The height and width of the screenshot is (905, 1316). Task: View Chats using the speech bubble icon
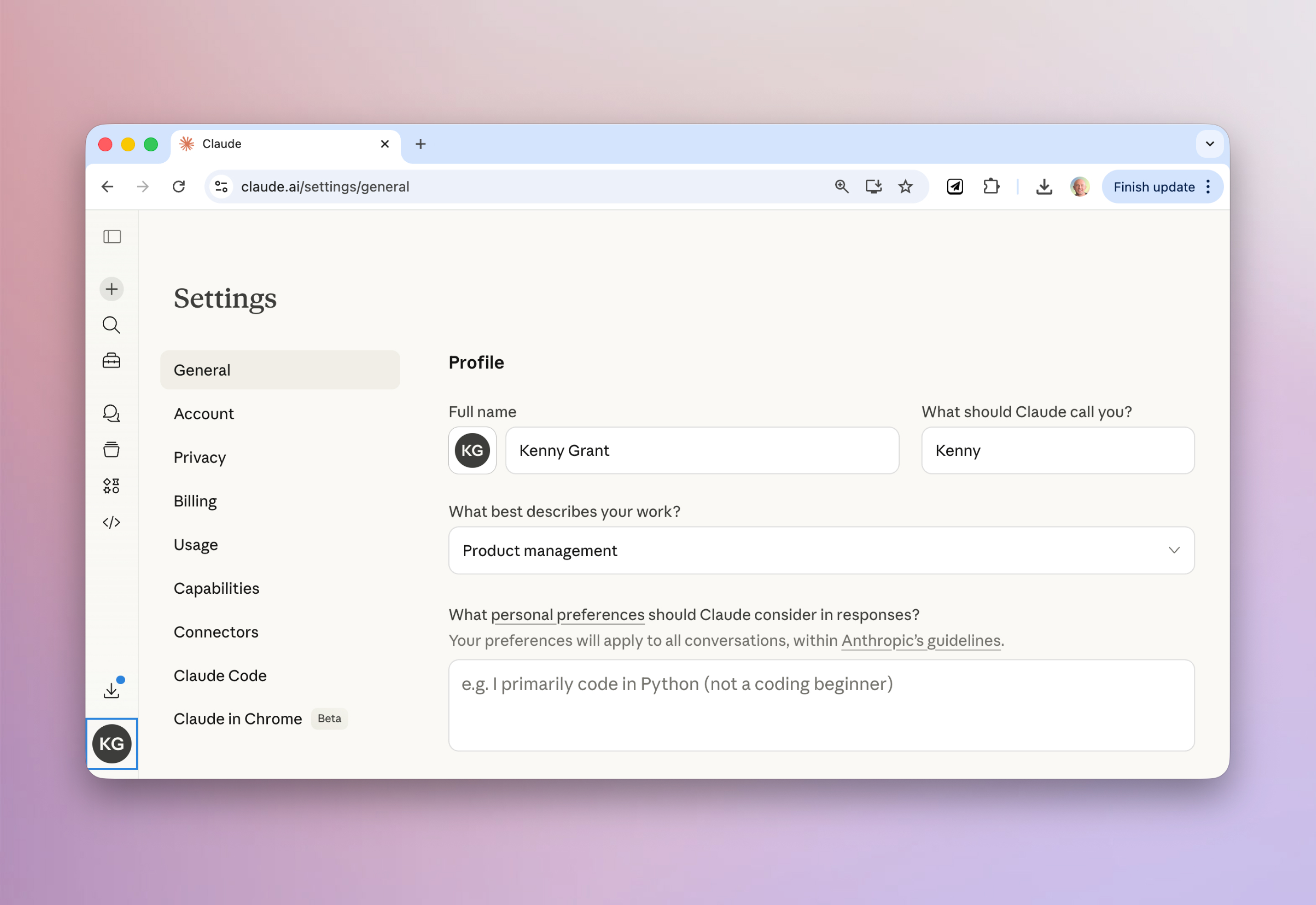click(111, 413)
